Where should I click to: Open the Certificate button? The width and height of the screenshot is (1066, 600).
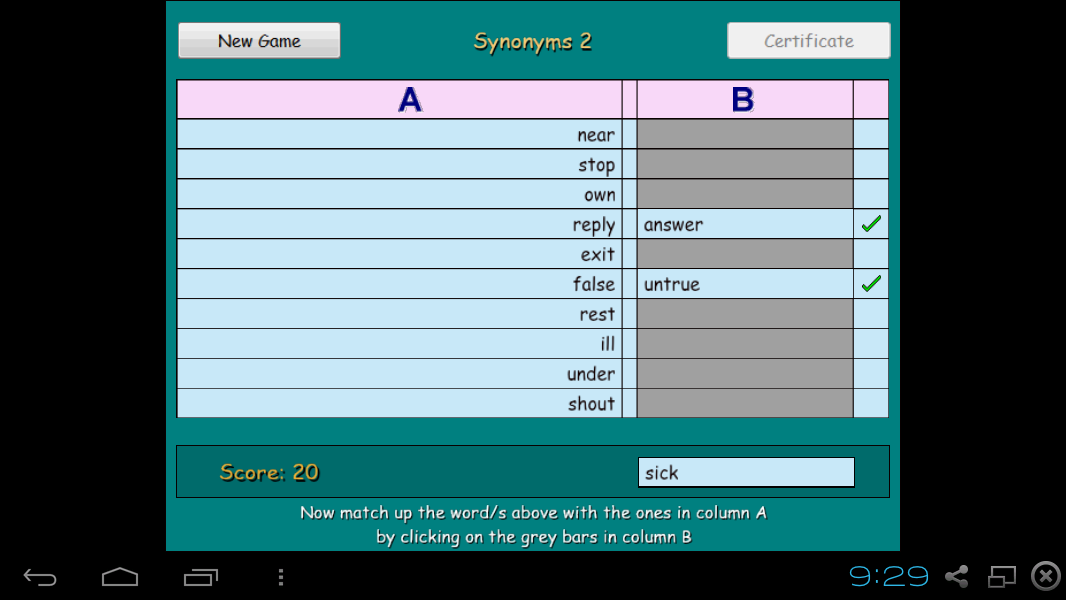(808, 41)
